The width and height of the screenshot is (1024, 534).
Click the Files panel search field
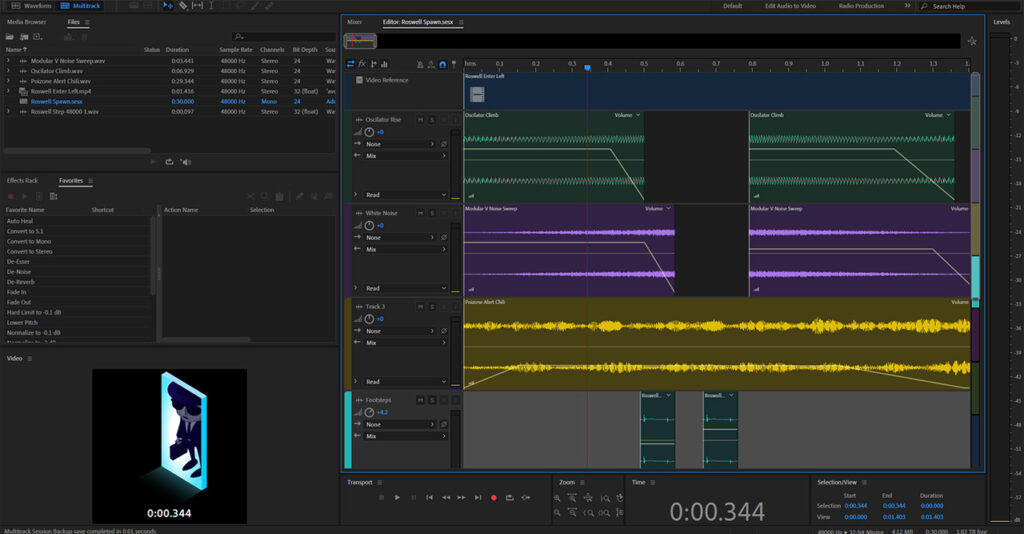pyautogui.click(x=283, y=37)
